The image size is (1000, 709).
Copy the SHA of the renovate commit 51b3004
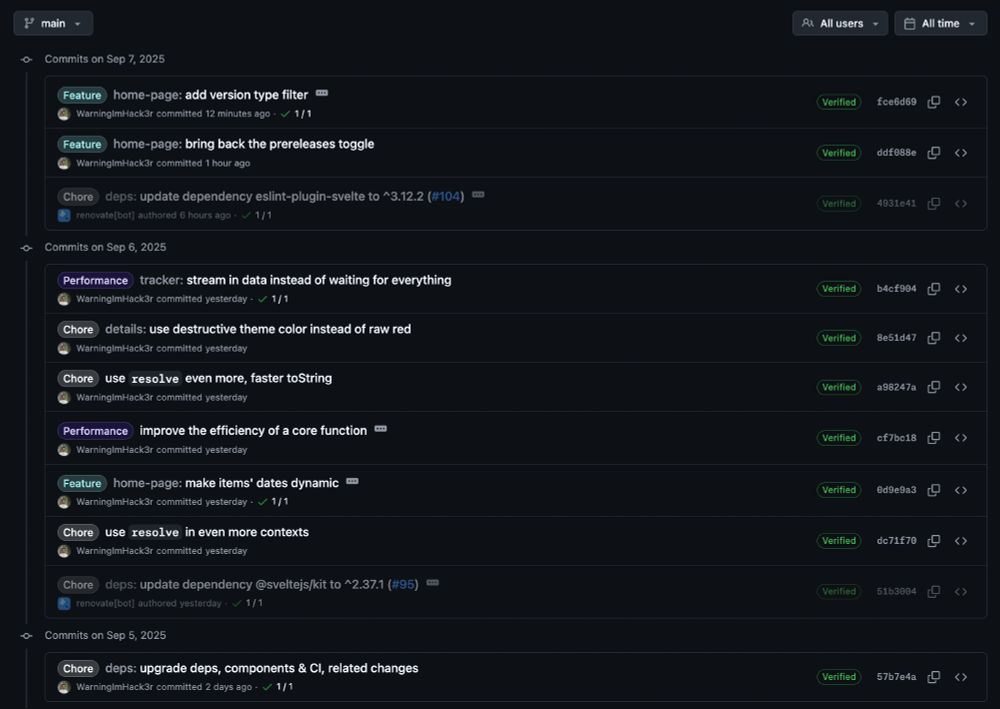[934, 591]
